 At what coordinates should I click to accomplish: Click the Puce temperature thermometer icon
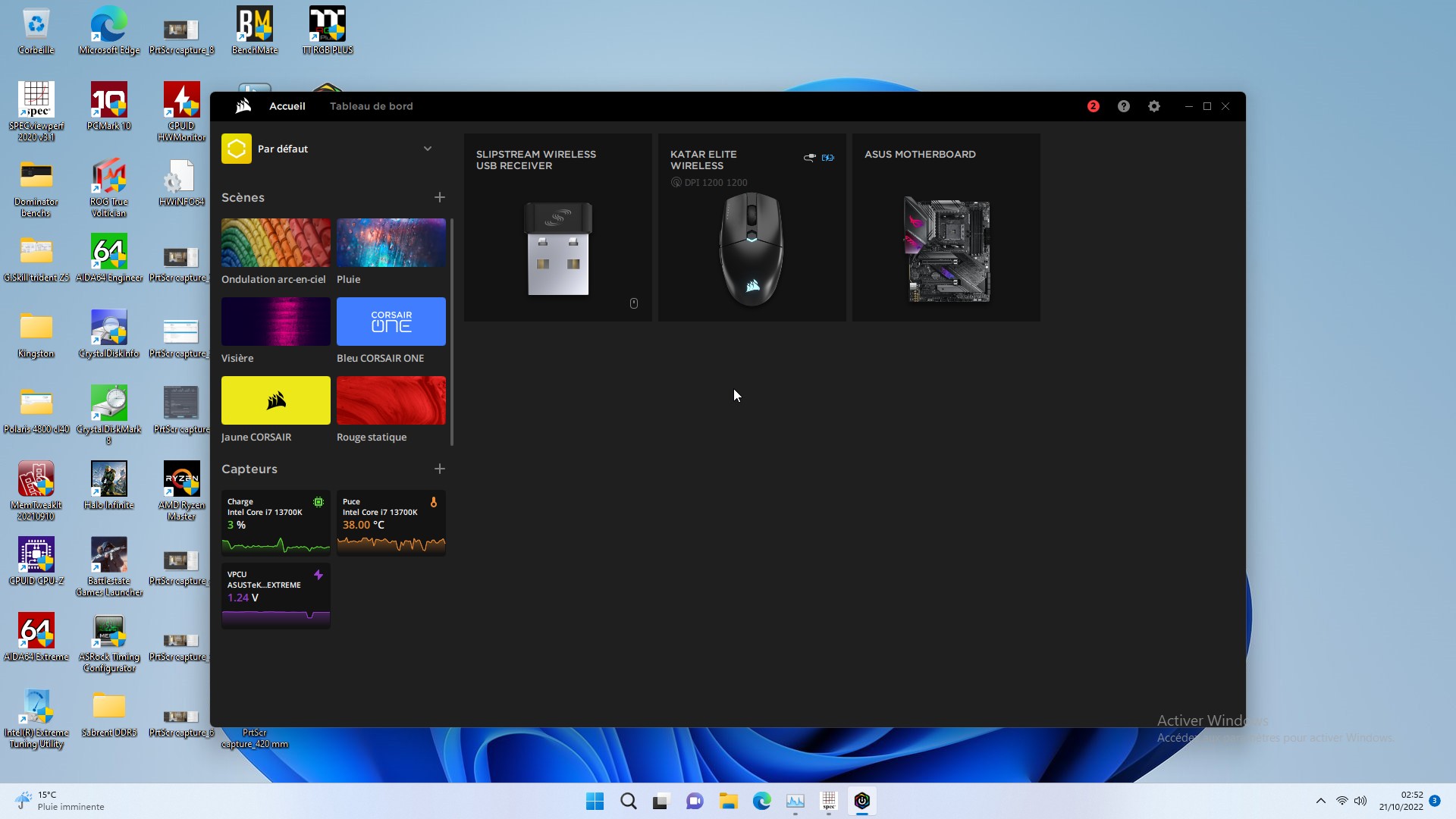(x=434, y=502)
